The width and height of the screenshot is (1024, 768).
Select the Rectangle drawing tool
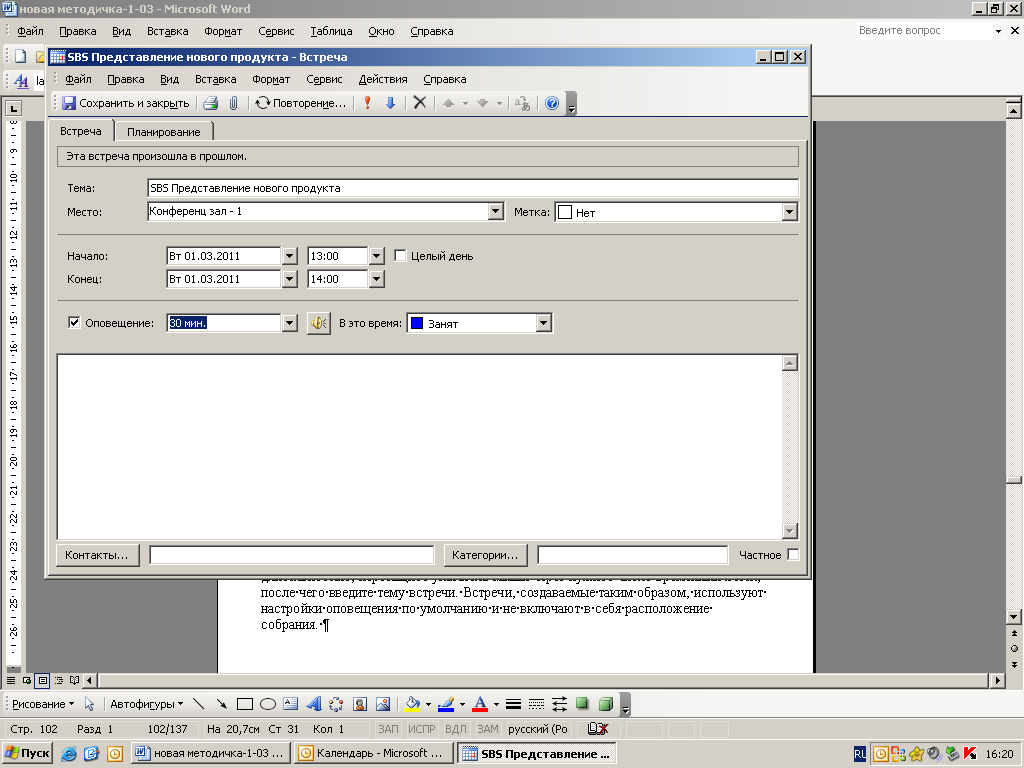coord(245,704)
